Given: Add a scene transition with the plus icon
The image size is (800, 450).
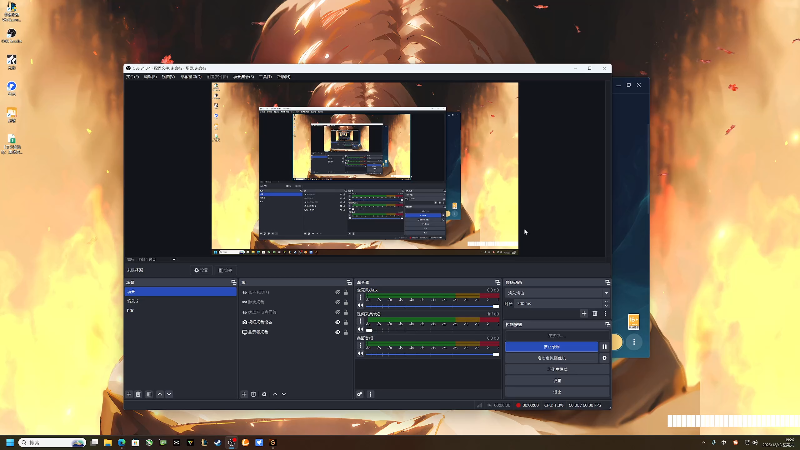Looking at the screenshot, I should coord(584,314).
